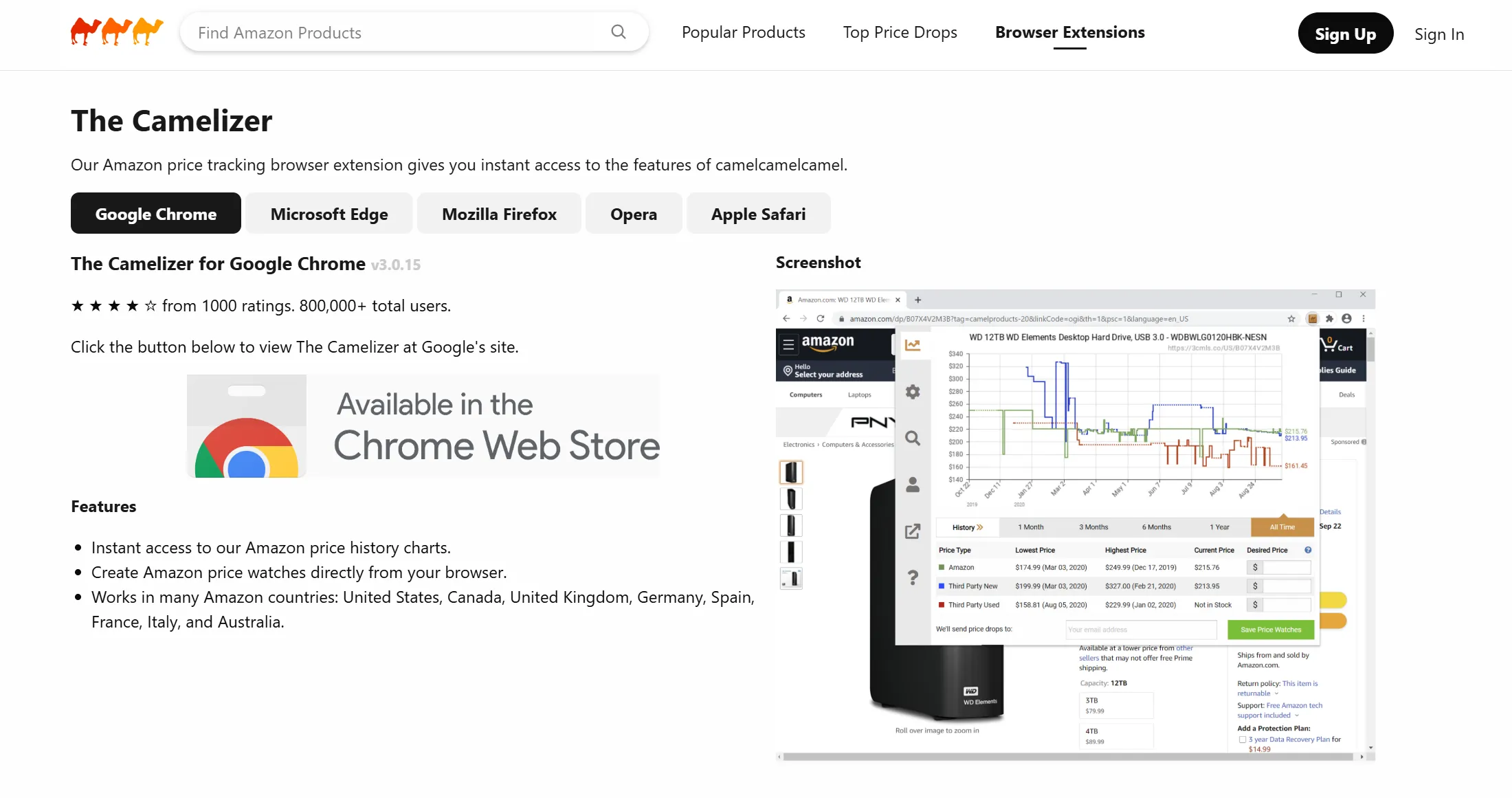Click the external link icon in Camelizer sidebar
The width and height of the screenshot is (1512, 798).
(913, 531)
